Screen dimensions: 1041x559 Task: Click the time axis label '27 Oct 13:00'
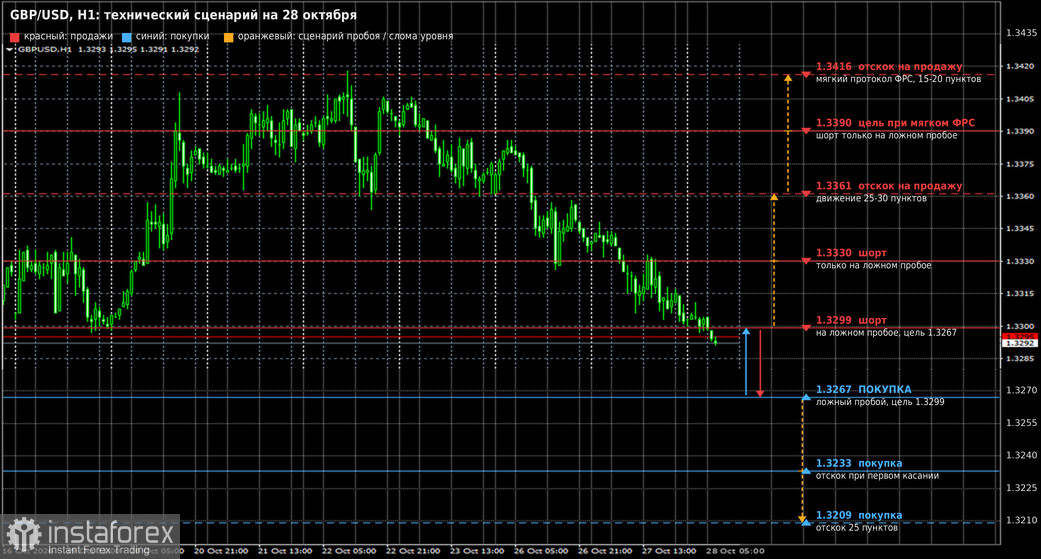669,551
